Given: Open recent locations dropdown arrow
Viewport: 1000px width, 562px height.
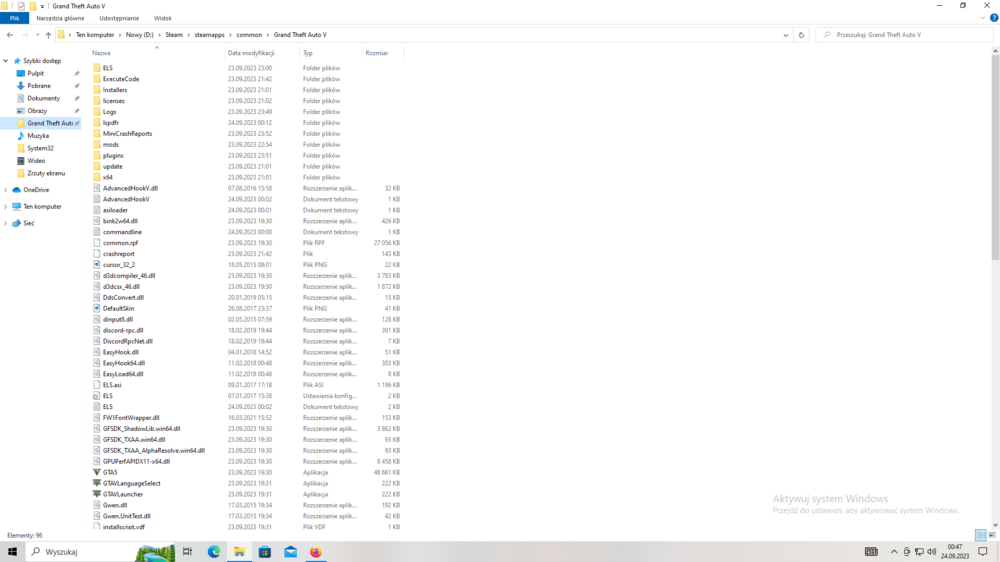Looking at the screenshot, I should click(x=37, y=35).
